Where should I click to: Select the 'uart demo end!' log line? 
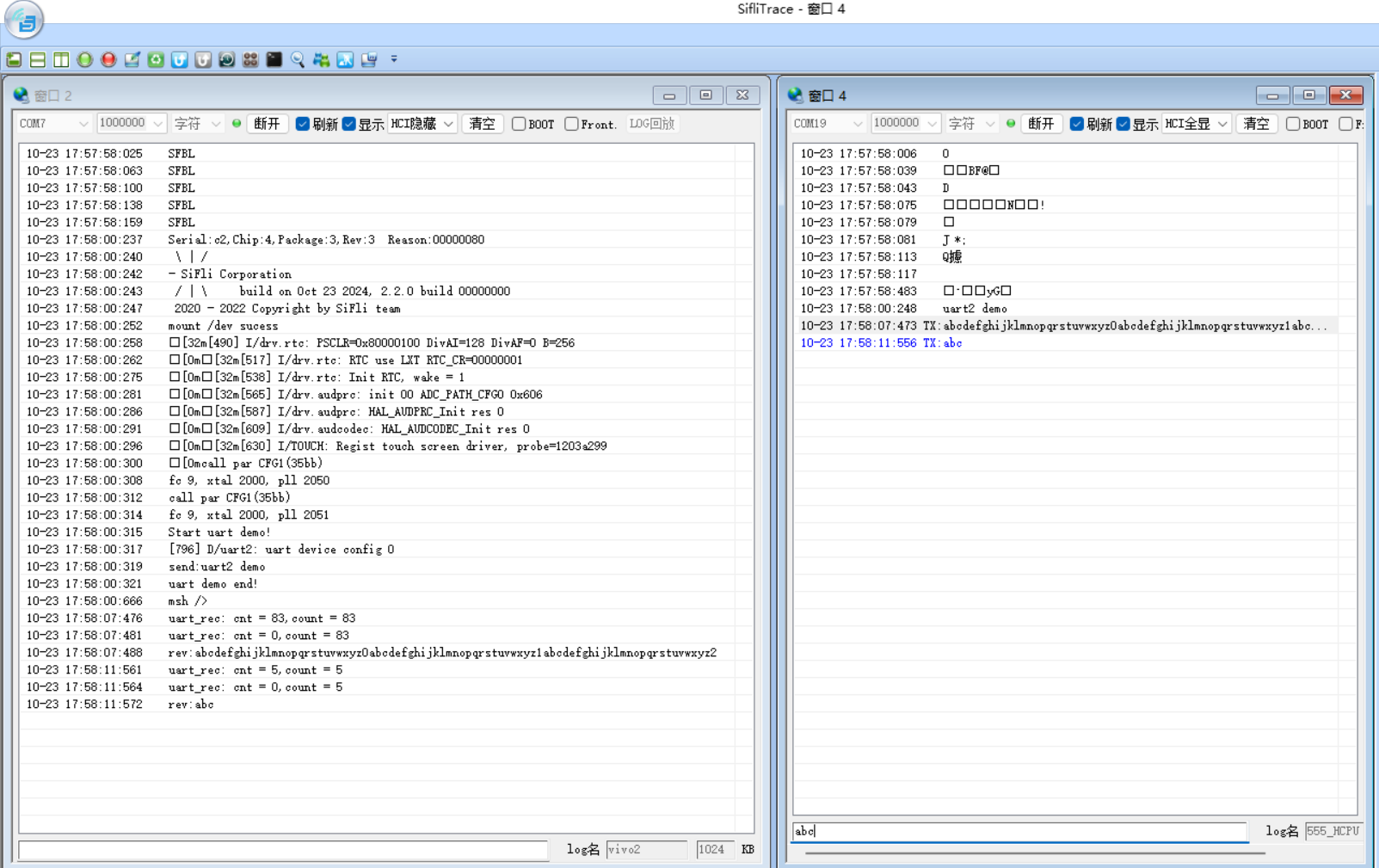(x=377, y=584)
